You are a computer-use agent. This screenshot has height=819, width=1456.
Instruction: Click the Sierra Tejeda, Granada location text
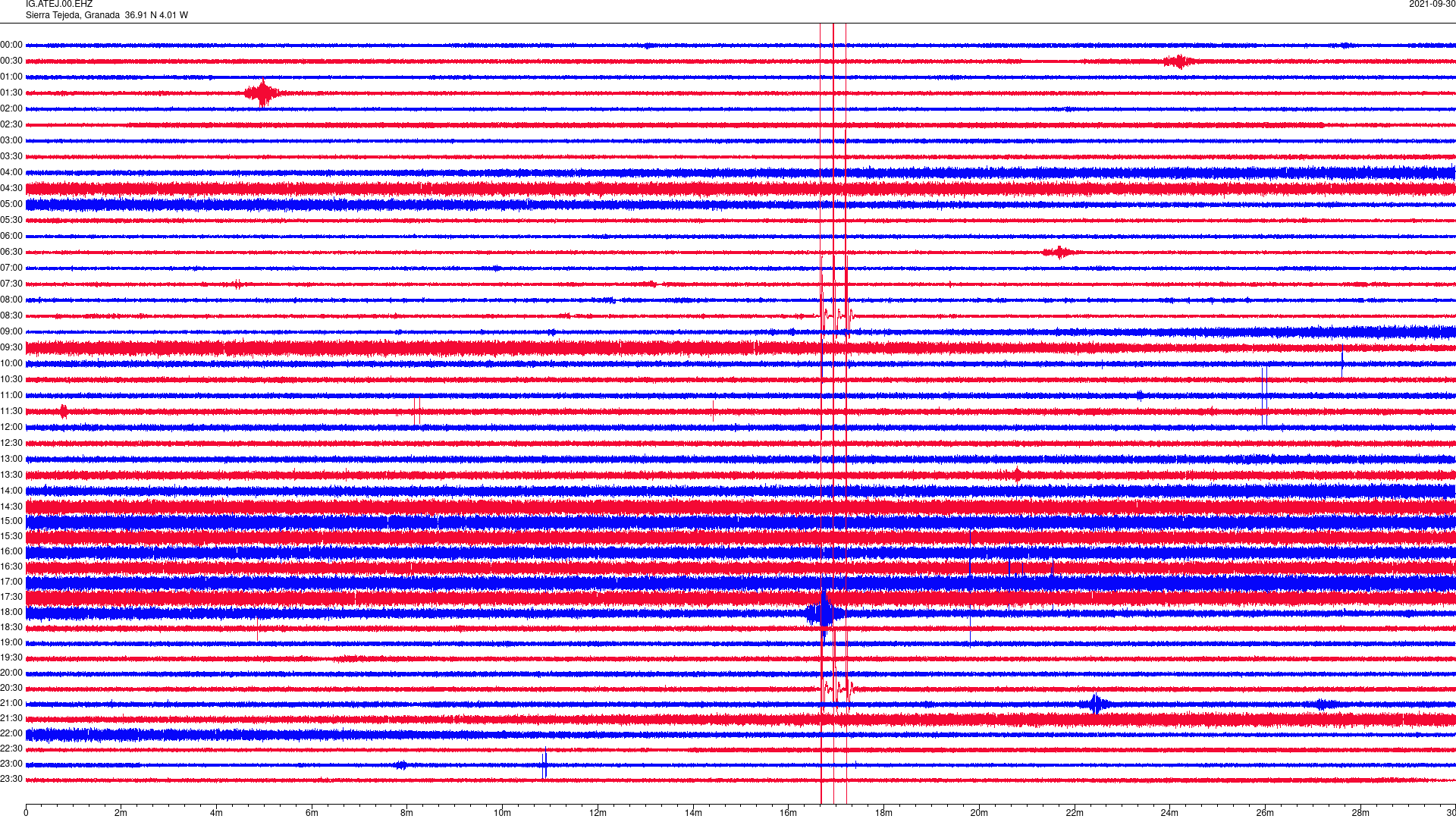click(73, 15)
